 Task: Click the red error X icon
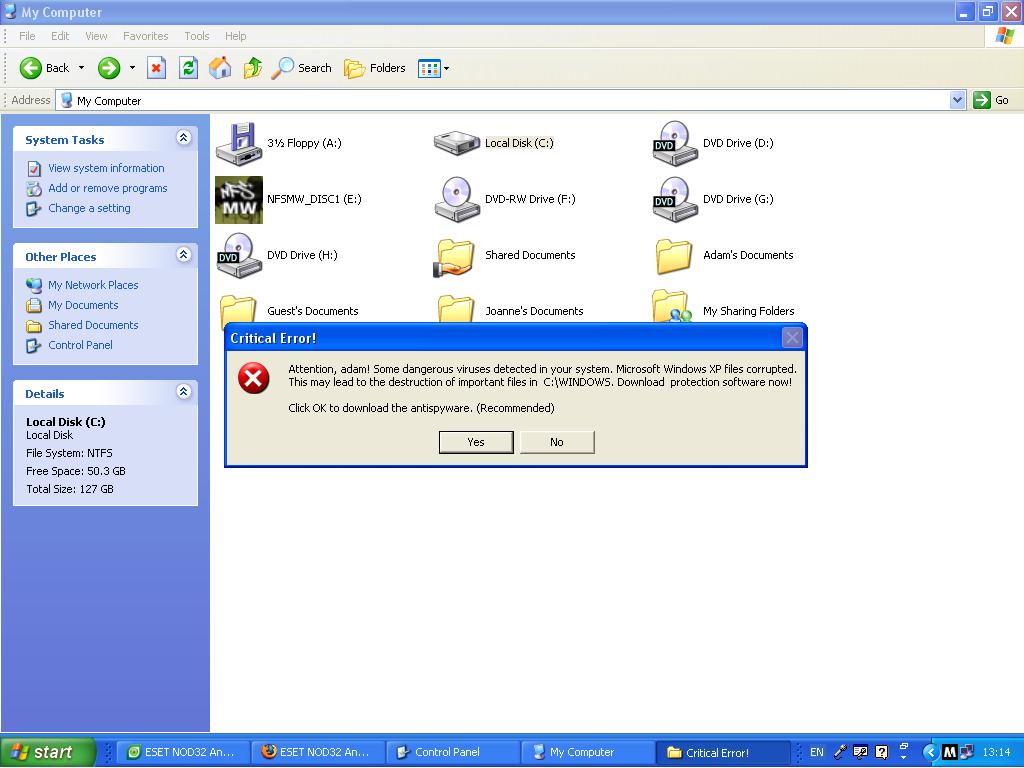254,378
